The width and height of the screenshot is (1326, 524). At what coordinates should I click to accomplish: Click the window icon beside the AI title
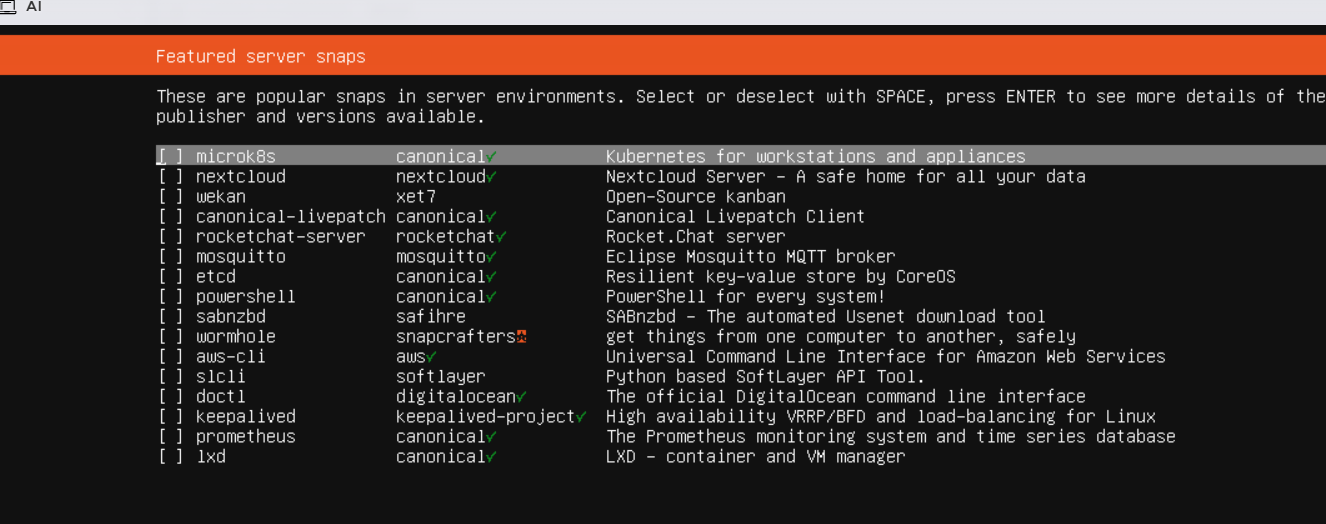[x=7, y=6]
